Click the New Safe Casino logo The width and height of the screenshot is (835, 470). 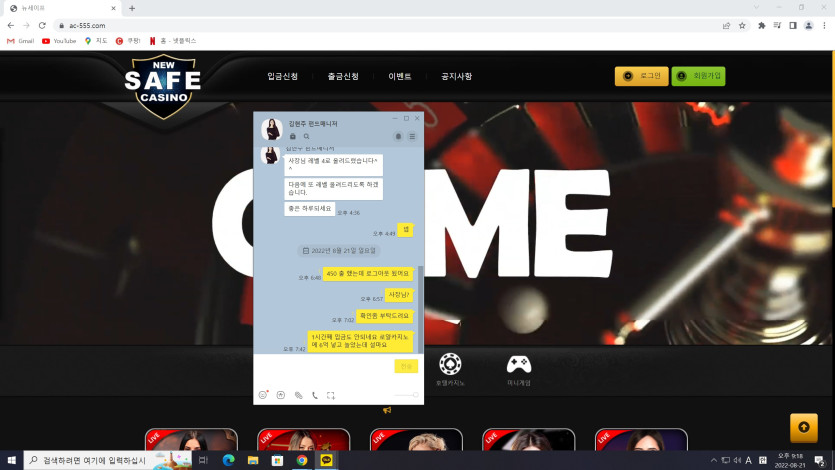point(163,87)
